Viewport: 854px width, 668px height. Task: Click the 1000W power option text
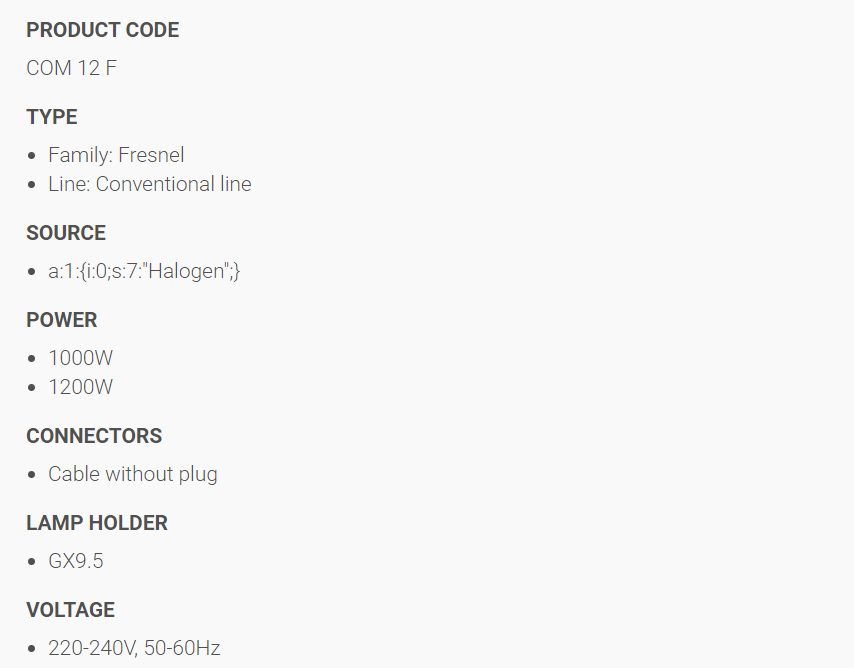81,358
